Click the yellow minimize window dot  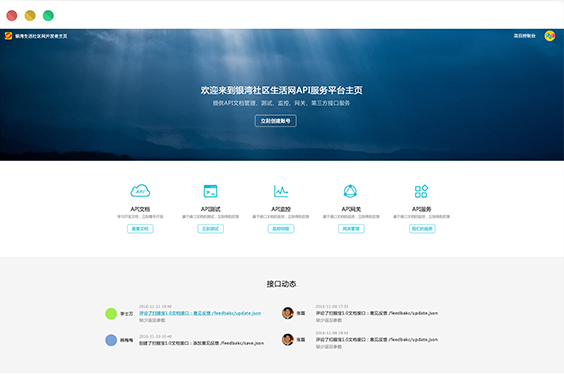pos(30,15)
